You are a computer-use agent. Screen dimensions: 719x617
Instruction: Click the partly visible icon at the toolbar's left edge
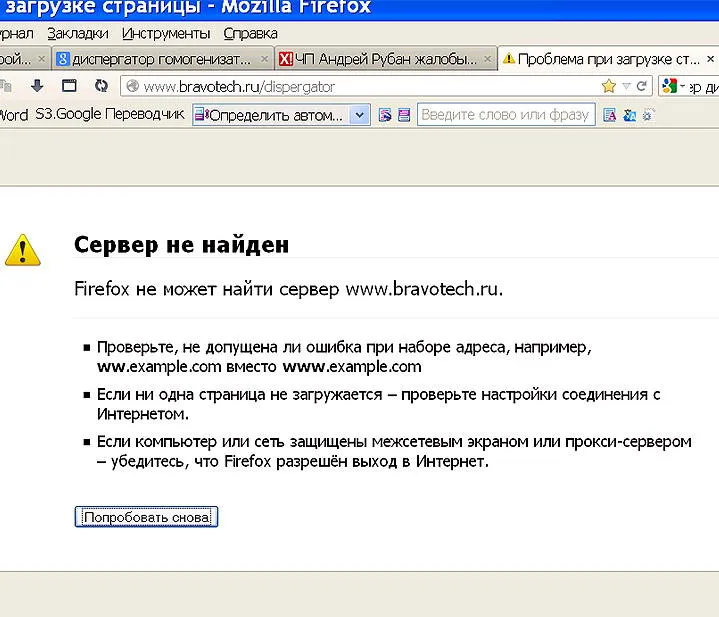point(6,86)
